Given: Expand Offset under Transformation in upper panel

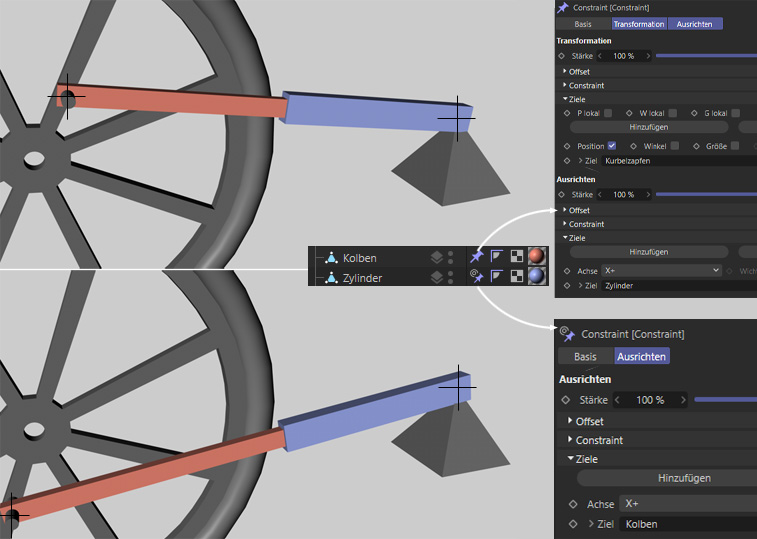Looking at the screenshot, I should (x=565, y=71).
